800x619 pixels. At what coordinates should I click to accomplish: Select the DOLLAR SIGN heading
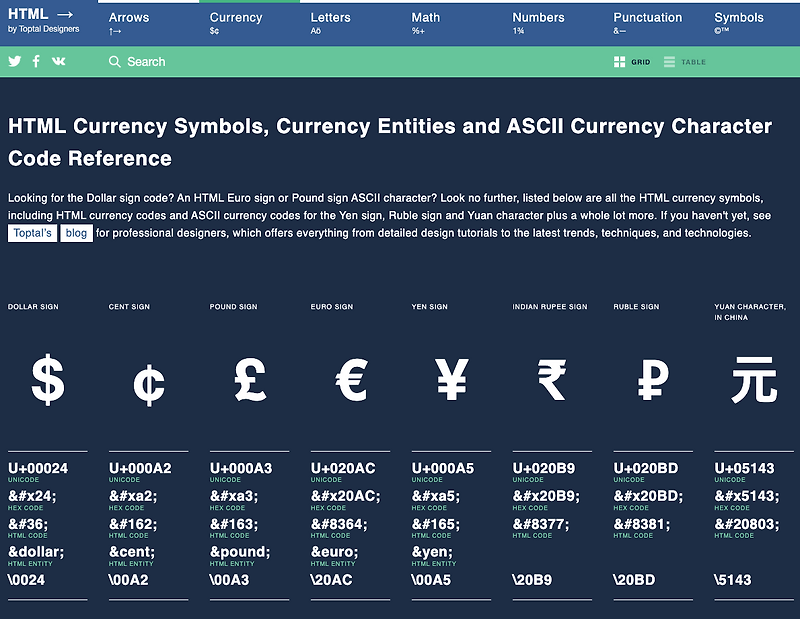tap(33, 307)
